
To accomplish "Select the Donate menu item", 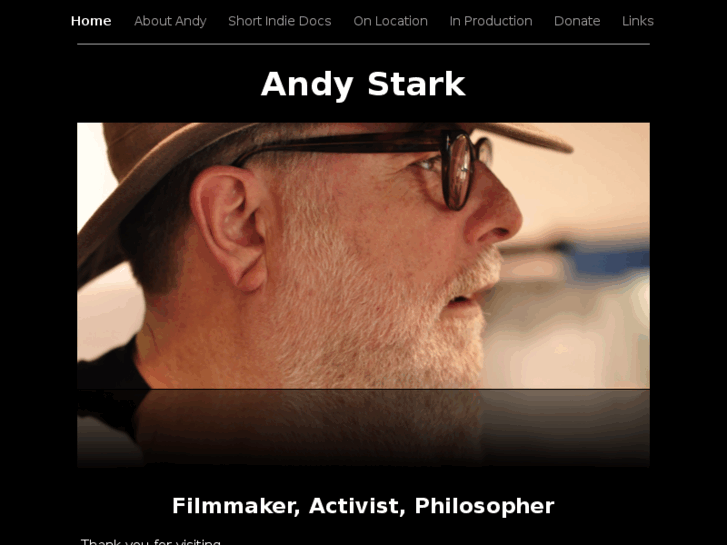I will tap(577, 21).
